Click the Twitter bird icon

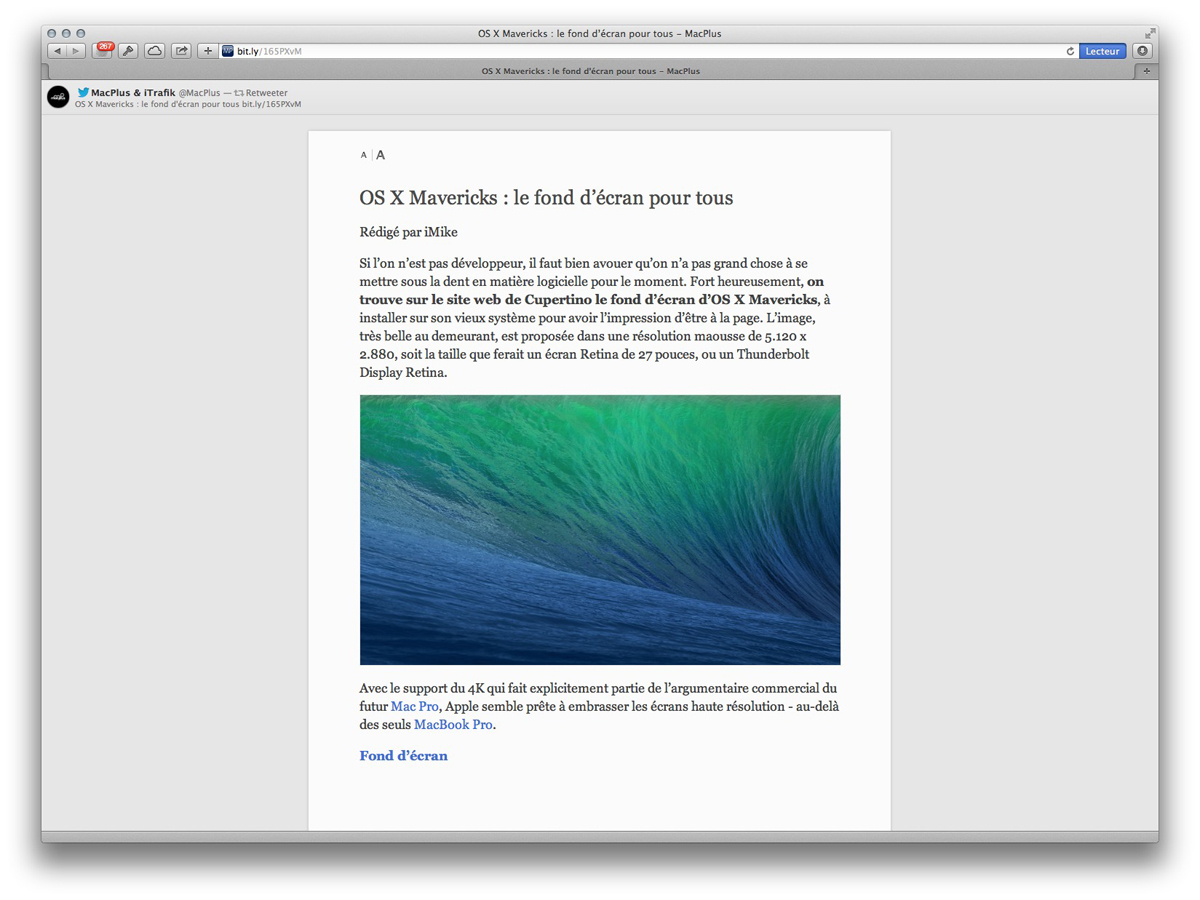coord(83,92)
